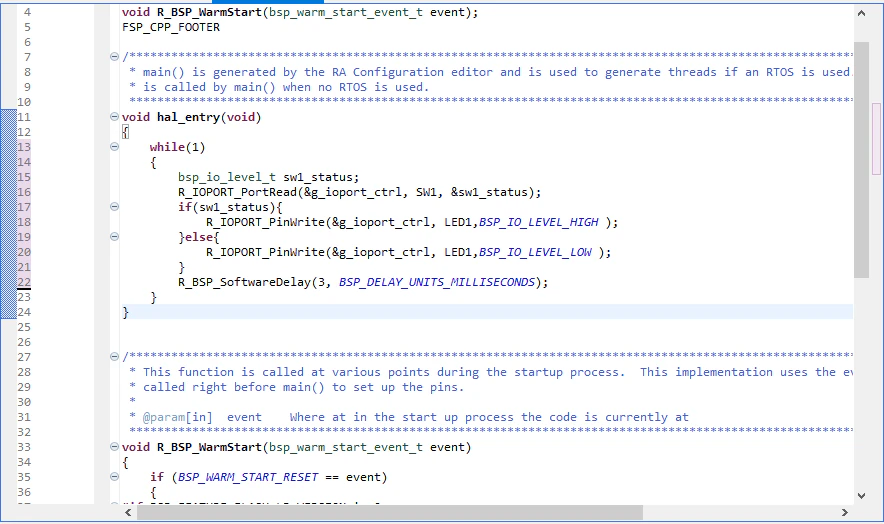884x524 pixels.
Task: Click R_BSP_WarmStart definition name on line 33
Action: tap(209, 447)
